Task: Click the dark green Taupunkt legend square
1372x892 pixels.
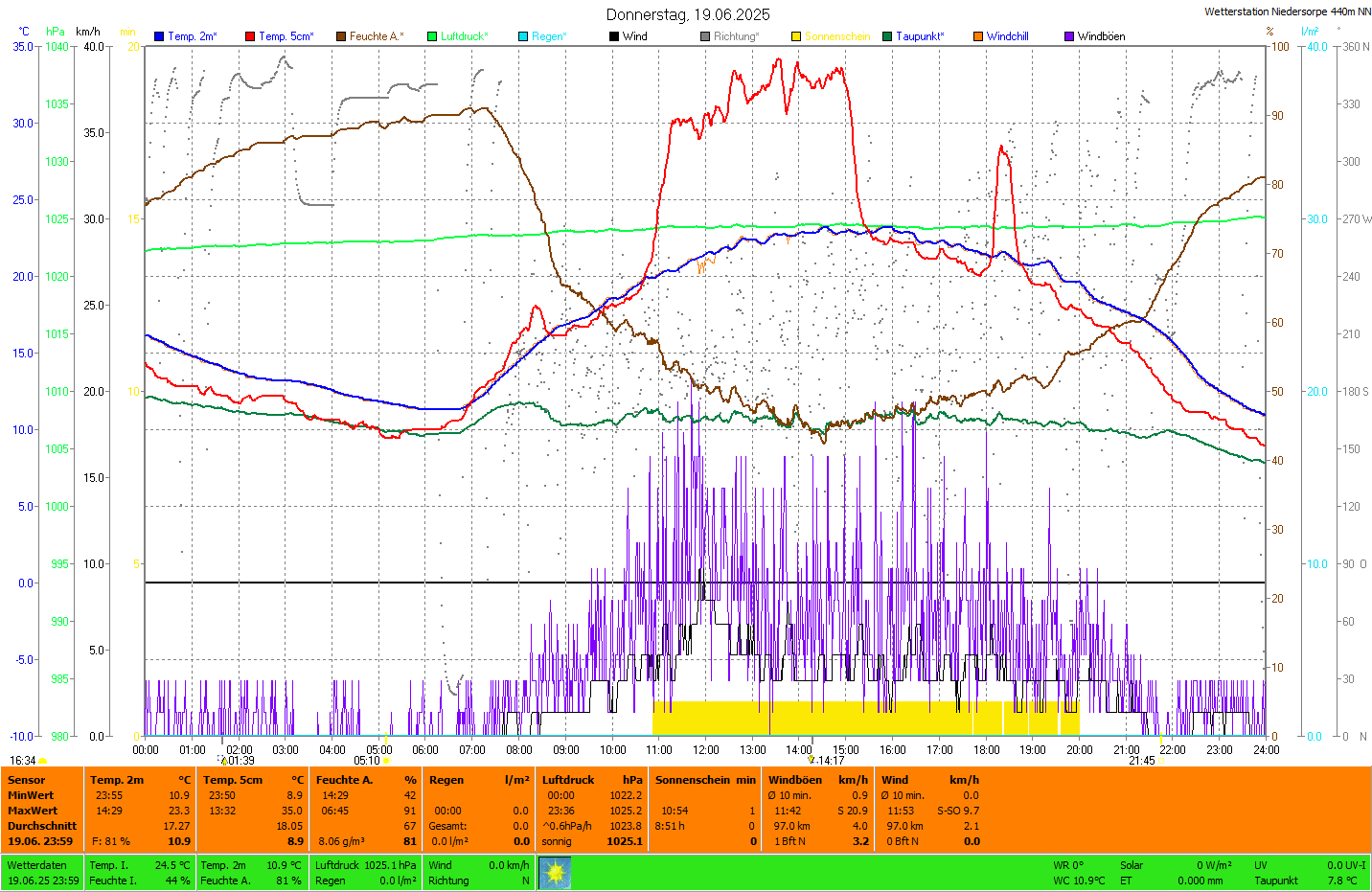Action: click(x=887, y=36)
